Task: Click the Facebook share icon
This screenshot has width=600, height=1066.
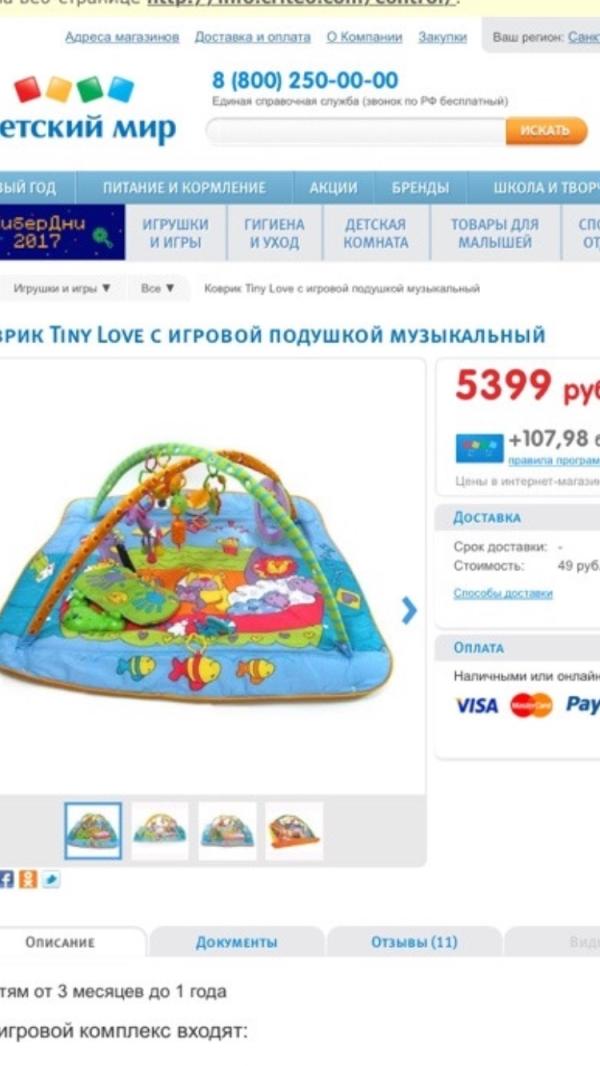Action: [x=6, y=879]
